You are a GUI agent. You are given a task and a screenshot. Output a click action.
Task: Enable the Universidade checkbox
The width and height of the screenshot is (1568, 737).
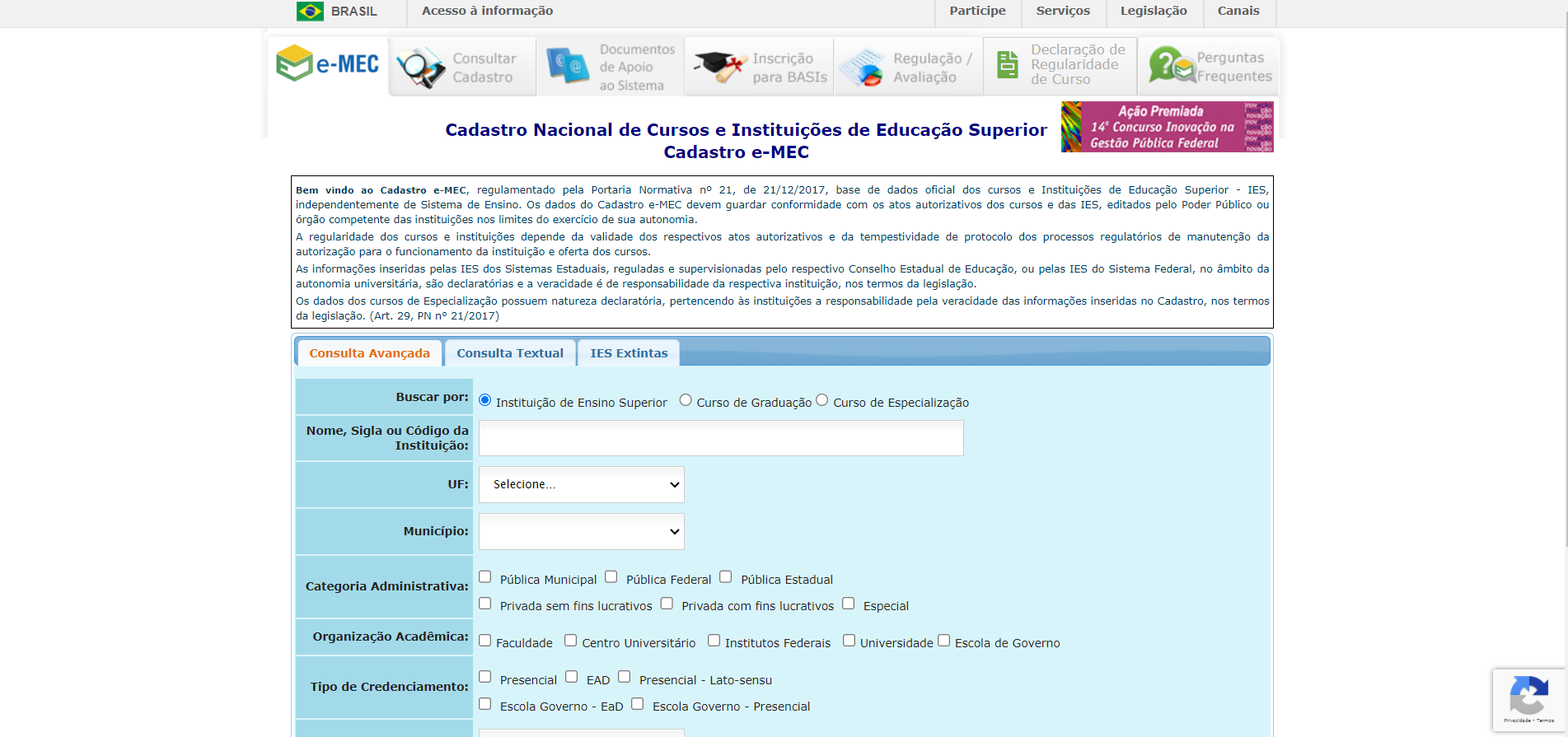849,641
